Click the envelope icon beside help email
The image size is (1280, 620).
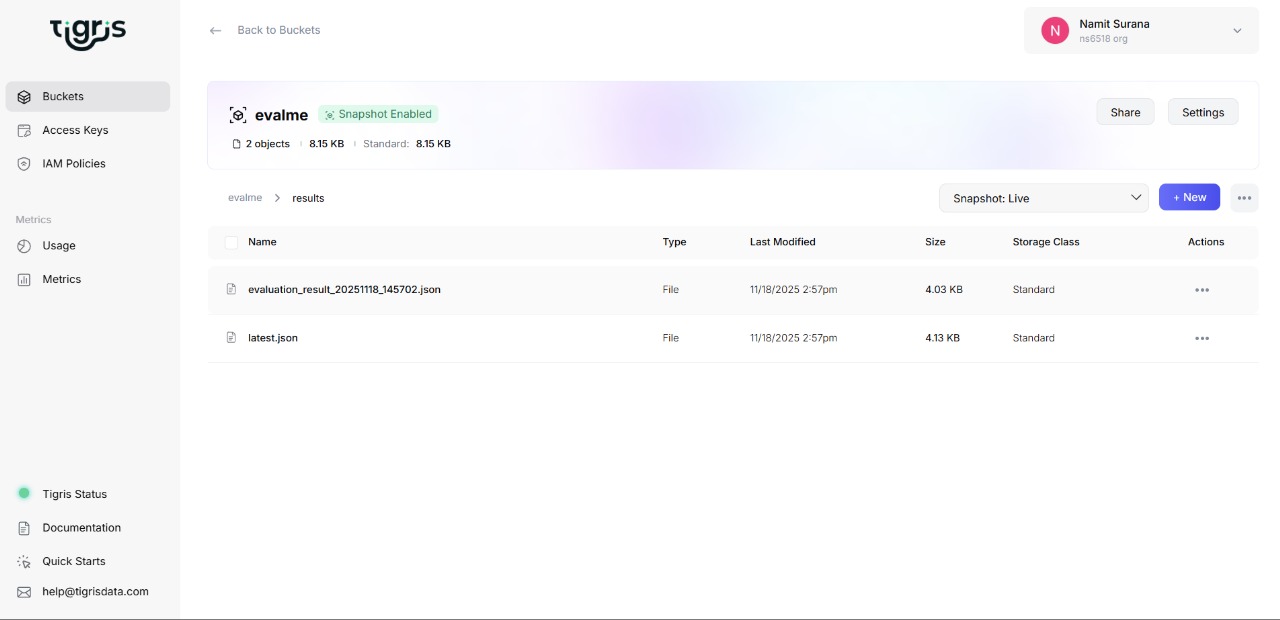25,592
